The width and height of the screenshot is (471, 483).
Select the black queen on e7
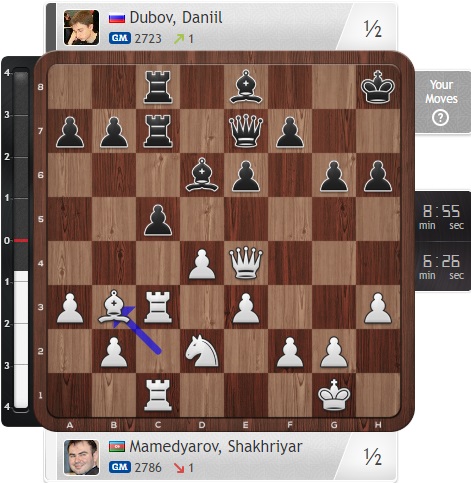[x=246, y=131]
